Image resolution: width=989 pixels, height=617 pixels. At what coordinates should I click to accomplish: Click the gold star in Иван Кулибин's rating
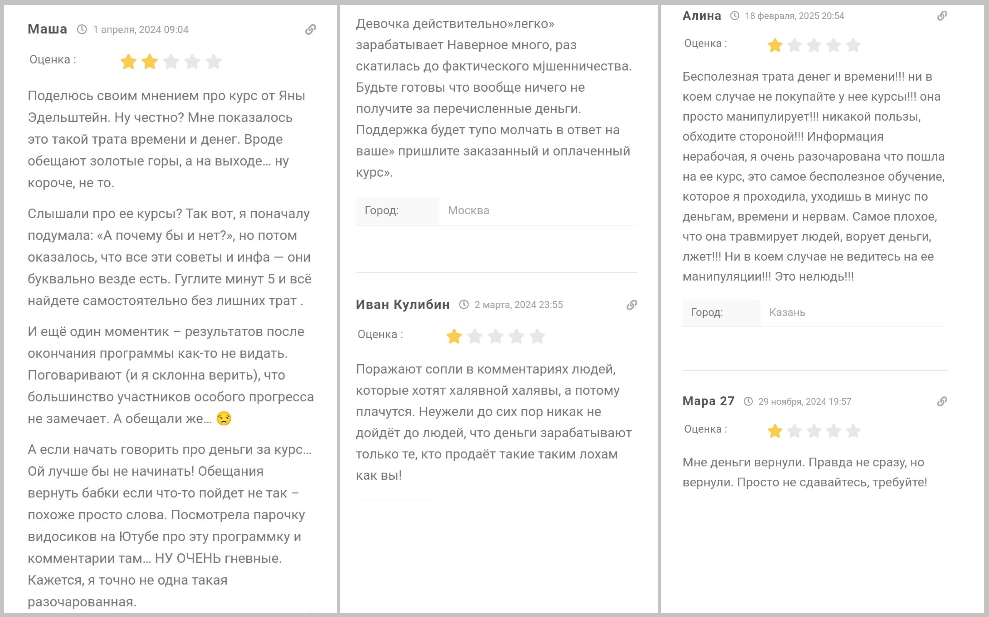[454, 336]
